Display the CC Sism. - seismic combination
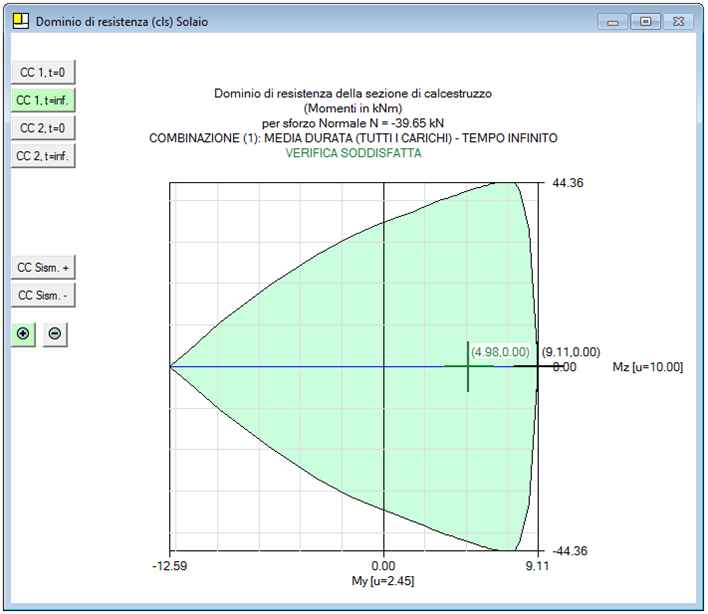This screenshot has width=708, height=614. coord(43,296)
